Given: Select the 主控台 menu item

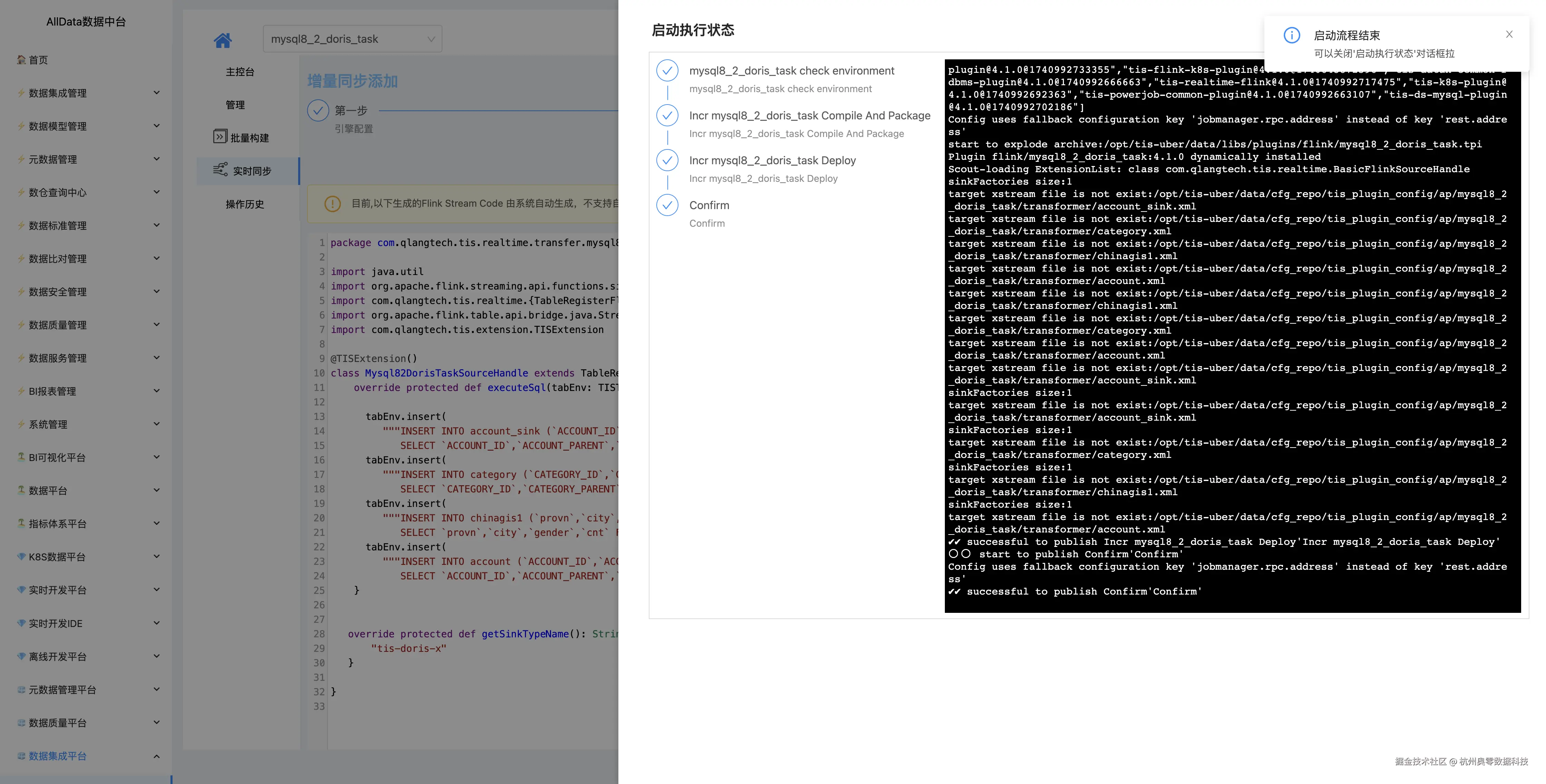Looking at the screenshot, I should (240, 72).
